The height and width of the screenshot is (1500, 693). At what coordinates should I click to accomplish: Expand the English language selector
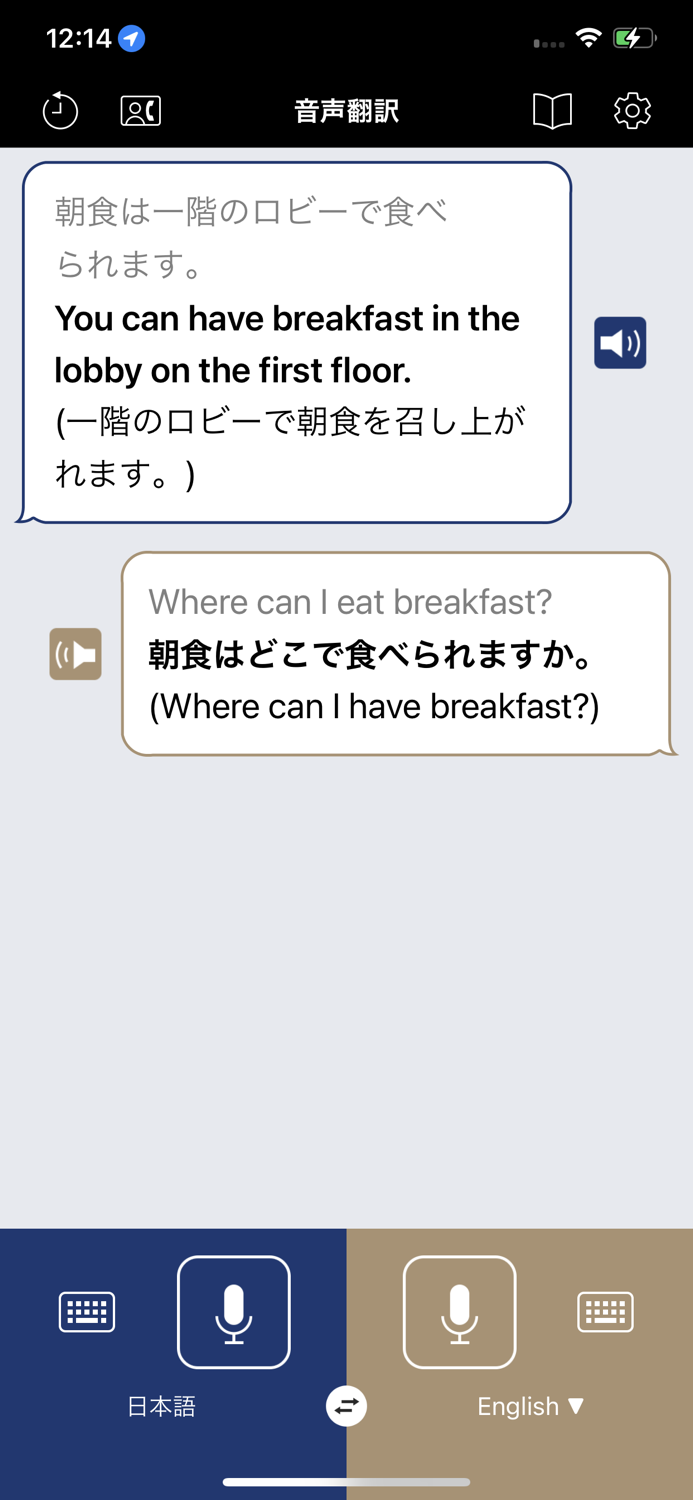(x=531, y=1406)
